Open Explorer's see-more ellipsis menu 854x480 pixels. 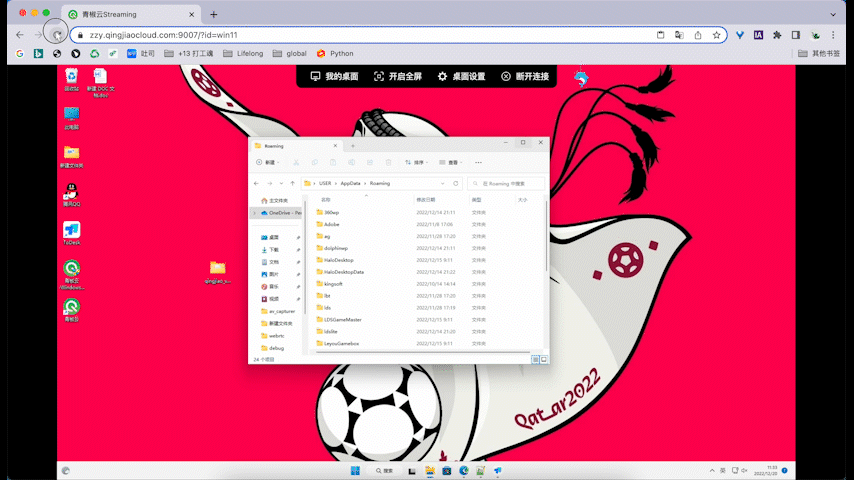(478, 162)
